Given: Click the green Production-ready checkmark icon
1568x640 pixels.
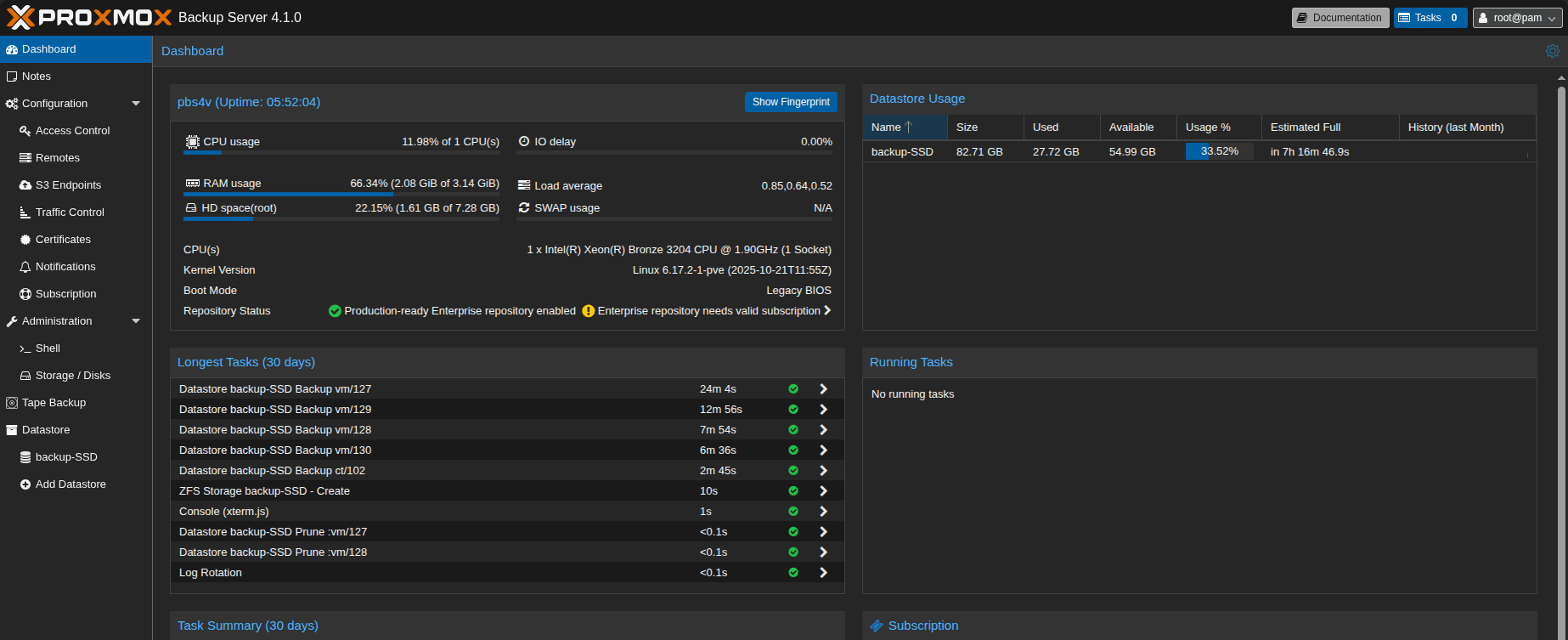Looking at the screenshot, I should click(x=335, y=311).
